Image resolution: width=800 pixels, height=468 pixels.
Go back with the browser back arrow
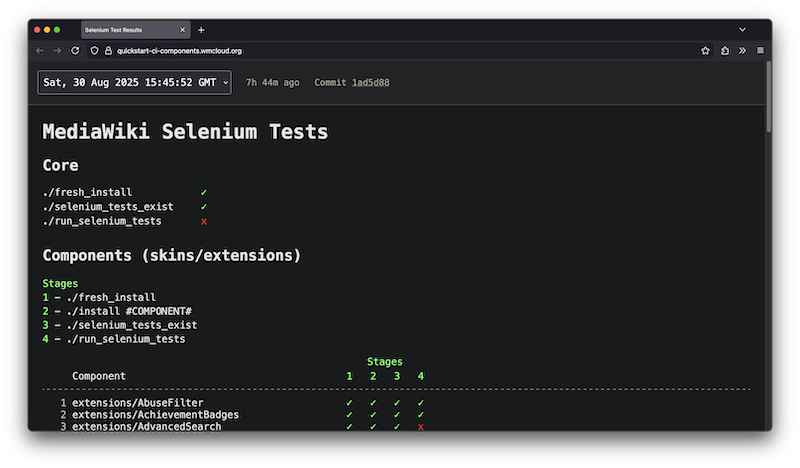pyautogui.click(x=40, y=51)
